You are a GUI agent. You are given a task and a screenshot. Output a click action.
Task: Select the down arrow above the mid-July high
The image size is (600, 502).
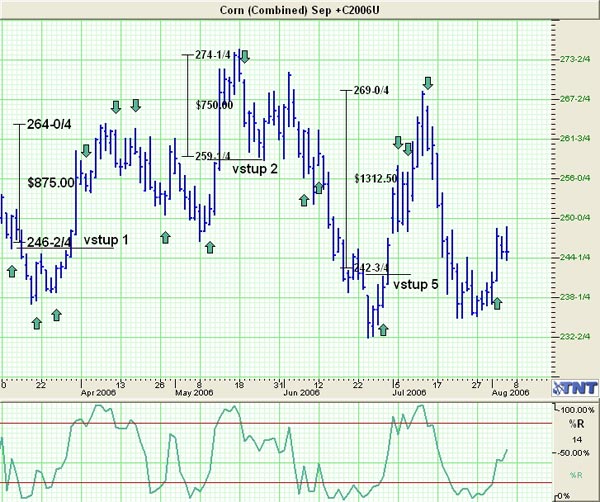[x=428, y=83]
